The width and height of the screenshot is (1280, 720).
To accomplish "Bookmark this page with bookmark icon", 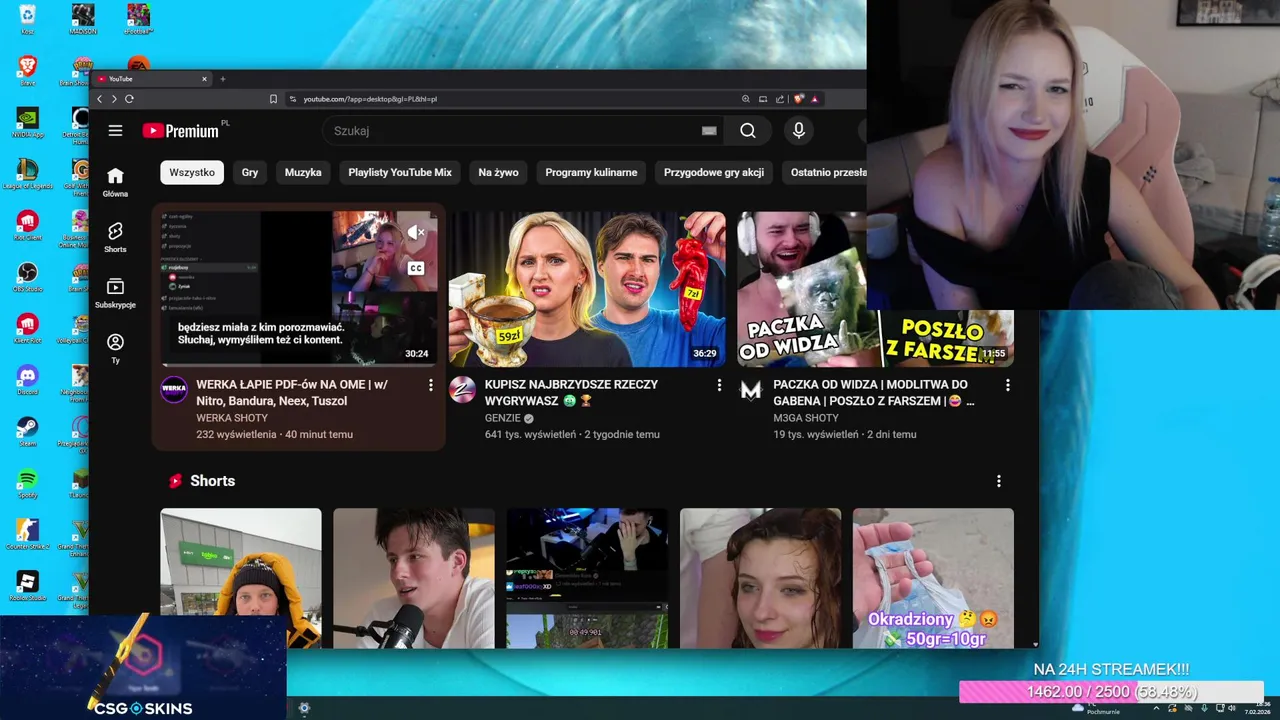I will tap(273, 99).
